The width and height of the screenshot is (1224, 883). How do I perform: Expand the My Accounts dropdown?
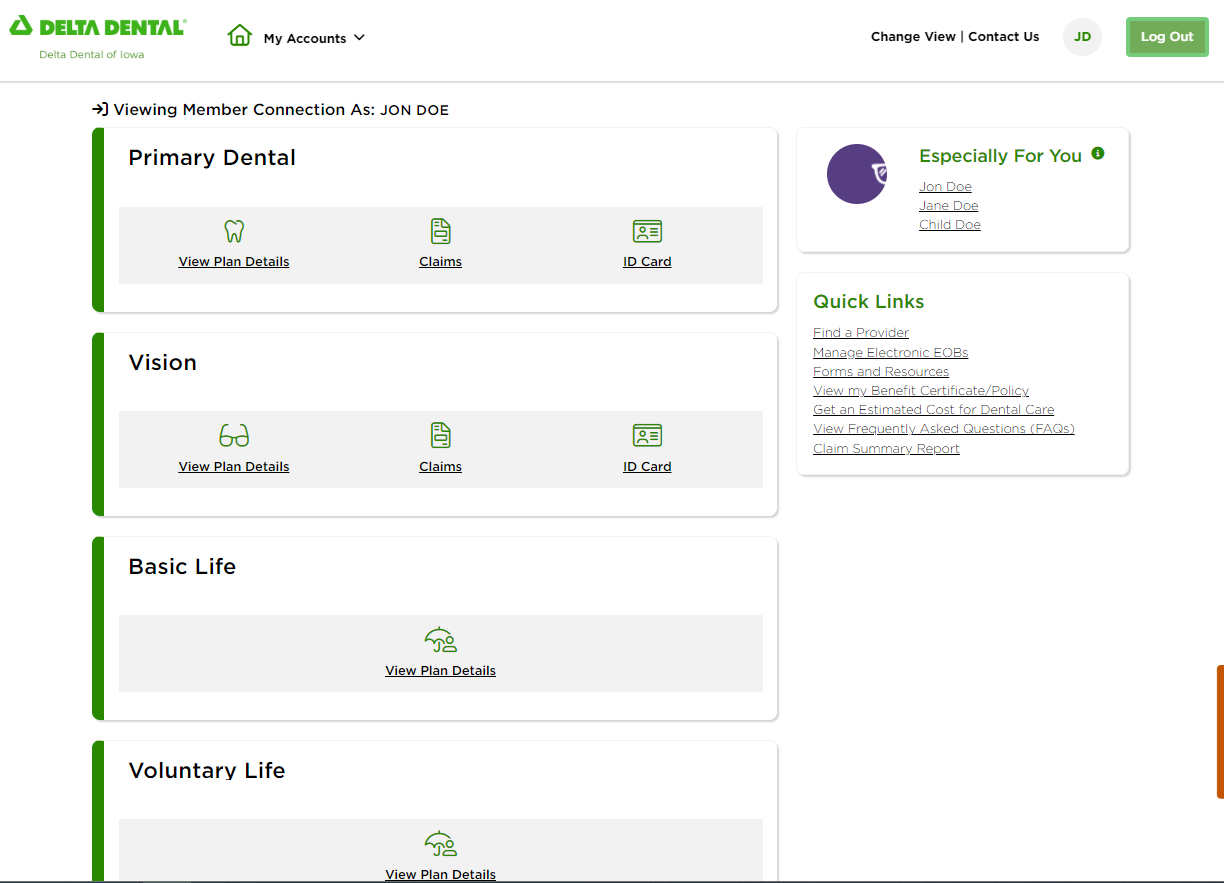313,38
